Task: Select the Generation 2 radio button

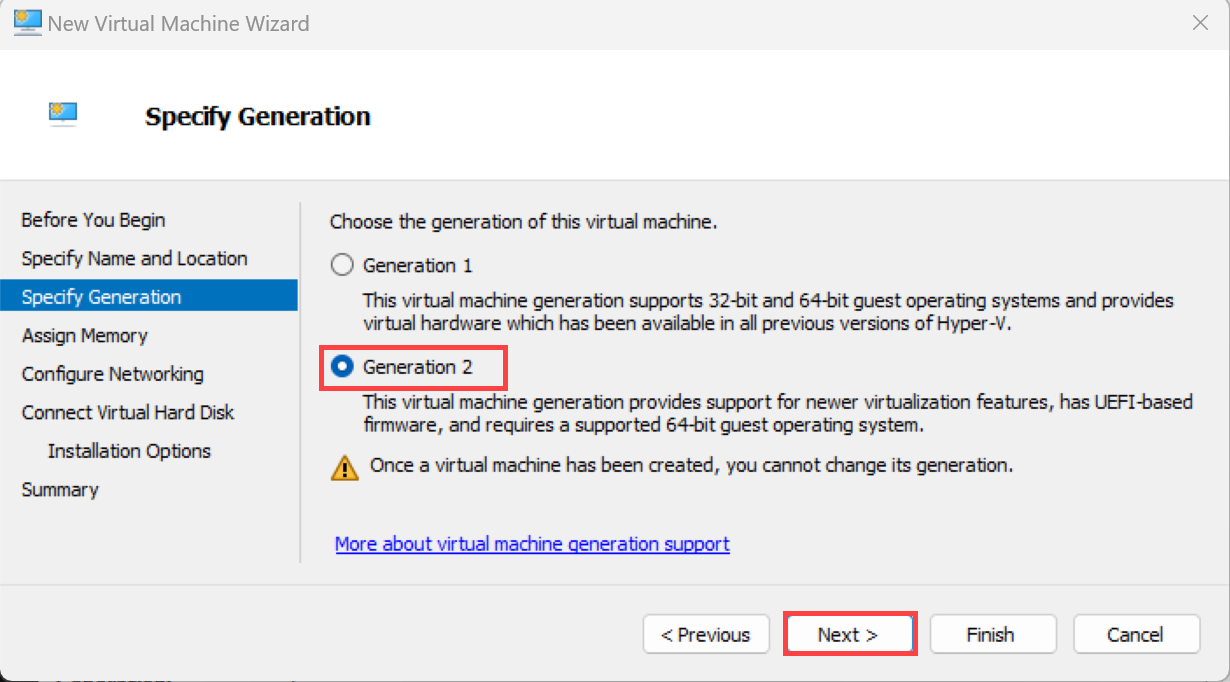Action: click(x=342, y=367)
